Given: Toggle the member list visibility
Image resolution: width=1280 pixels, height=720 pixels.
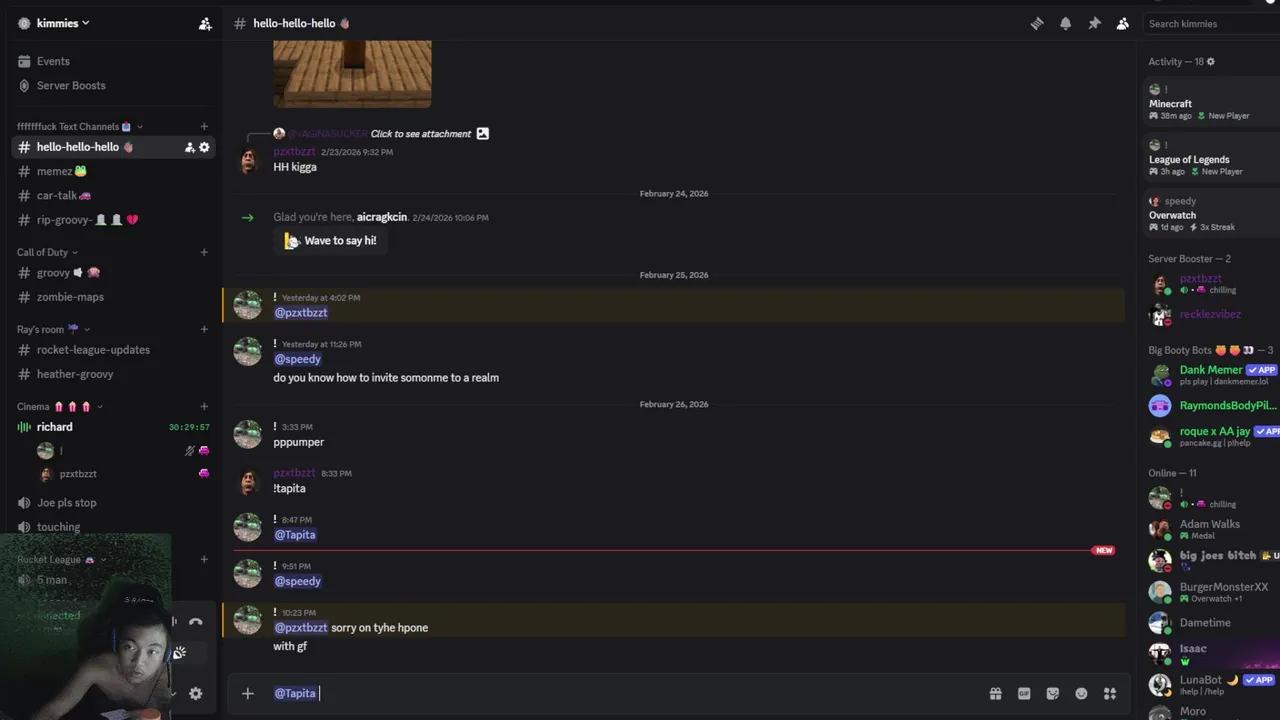Looking at the screenshot, I should click(x=1123, y=23).
